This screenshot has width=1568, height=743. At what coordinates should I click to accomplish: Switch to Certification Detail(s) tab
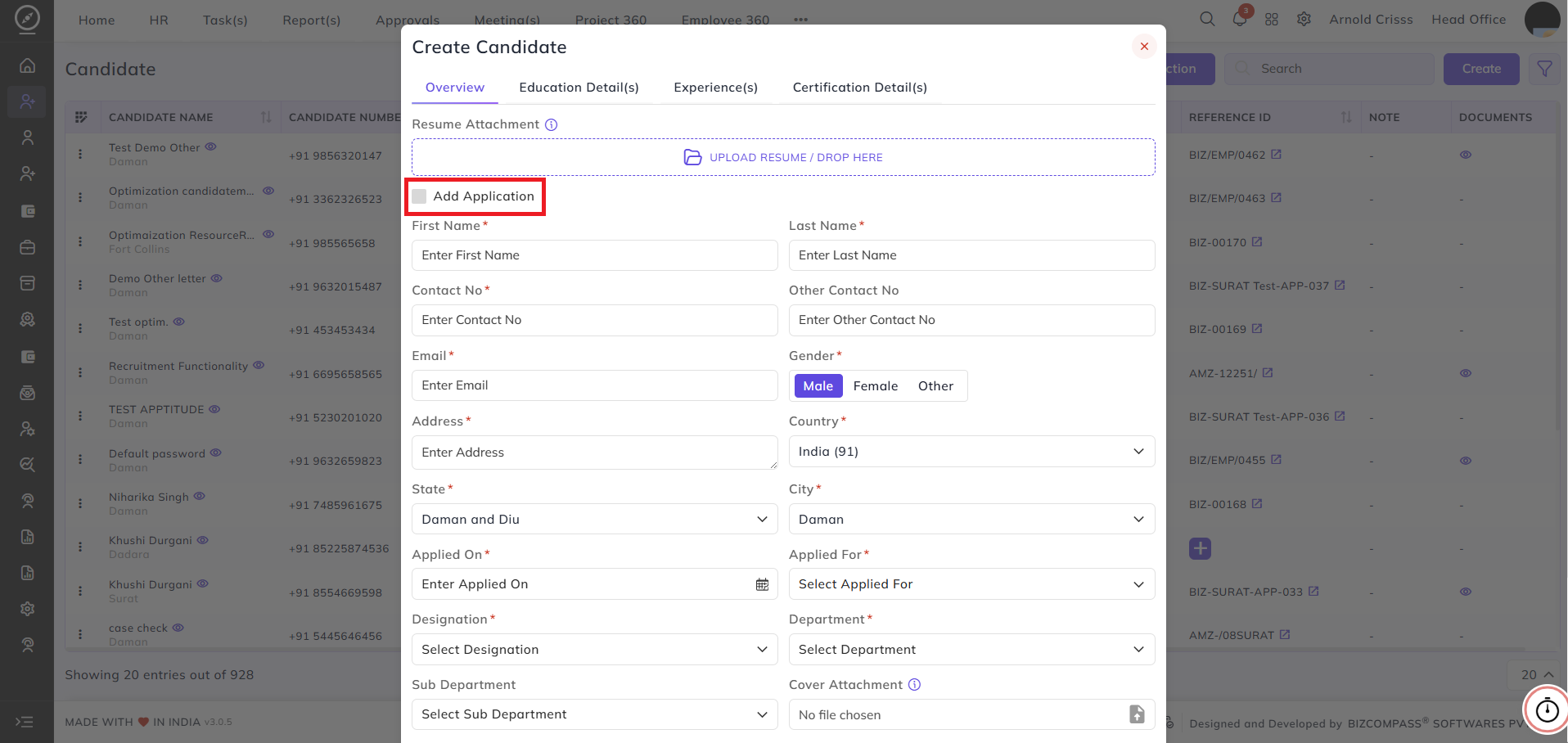click(859, 88)
